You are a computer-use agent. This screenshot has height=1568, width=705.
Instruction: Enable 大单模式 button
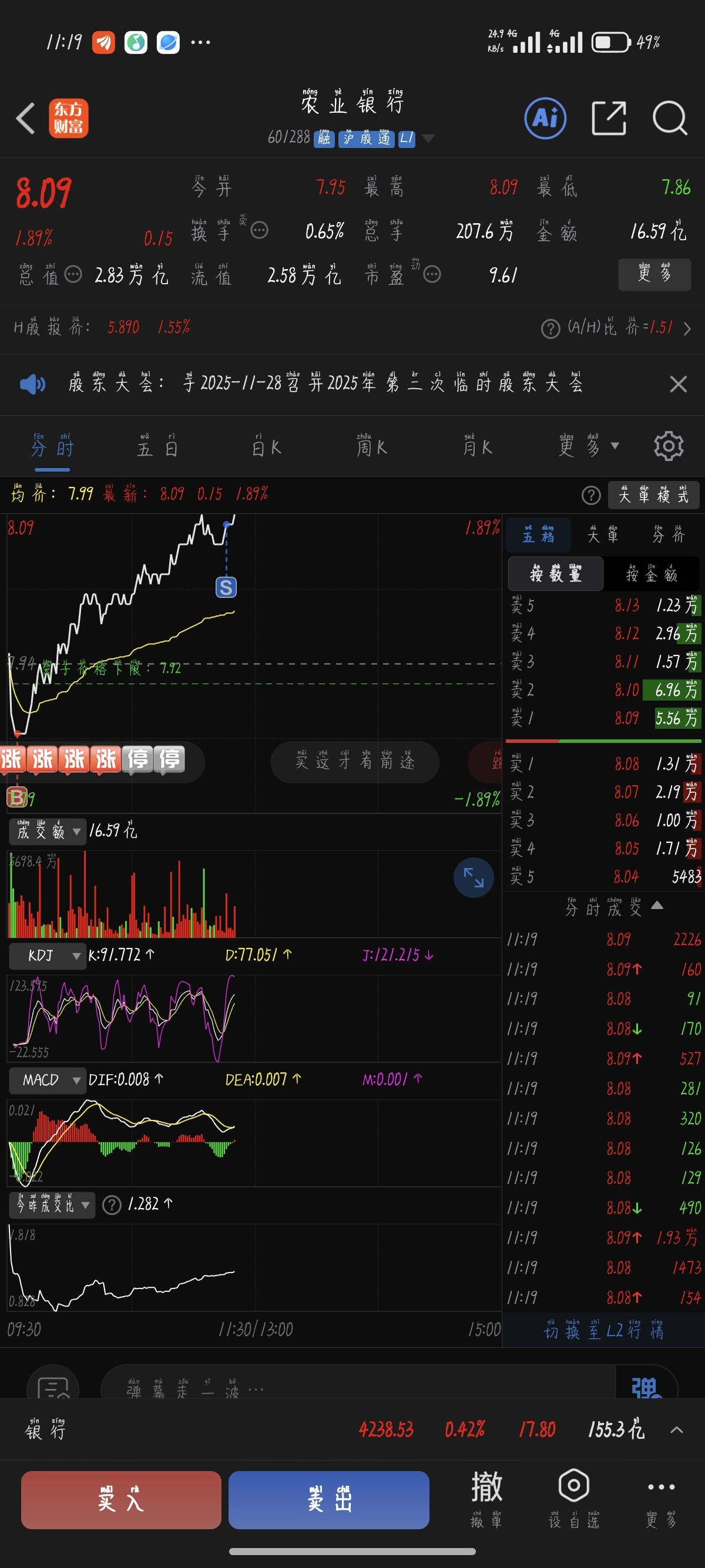(x=653, y=496)
